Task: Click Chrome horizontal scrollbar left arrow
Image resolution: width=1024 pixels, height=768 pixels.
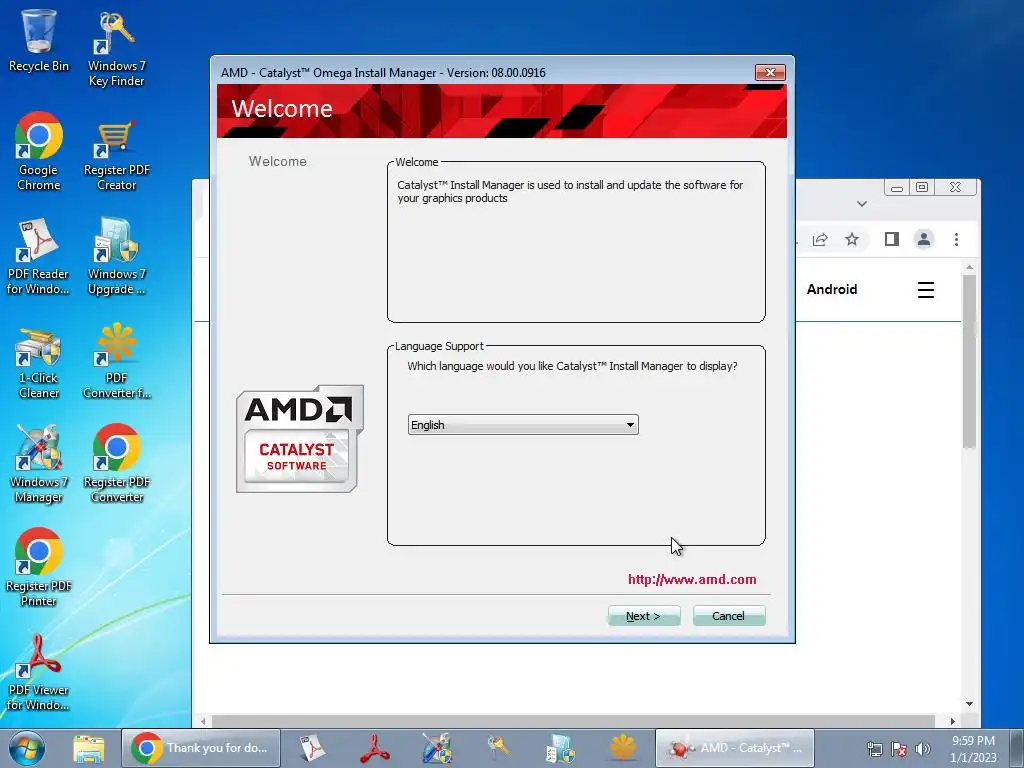Action: click(204, 721)
